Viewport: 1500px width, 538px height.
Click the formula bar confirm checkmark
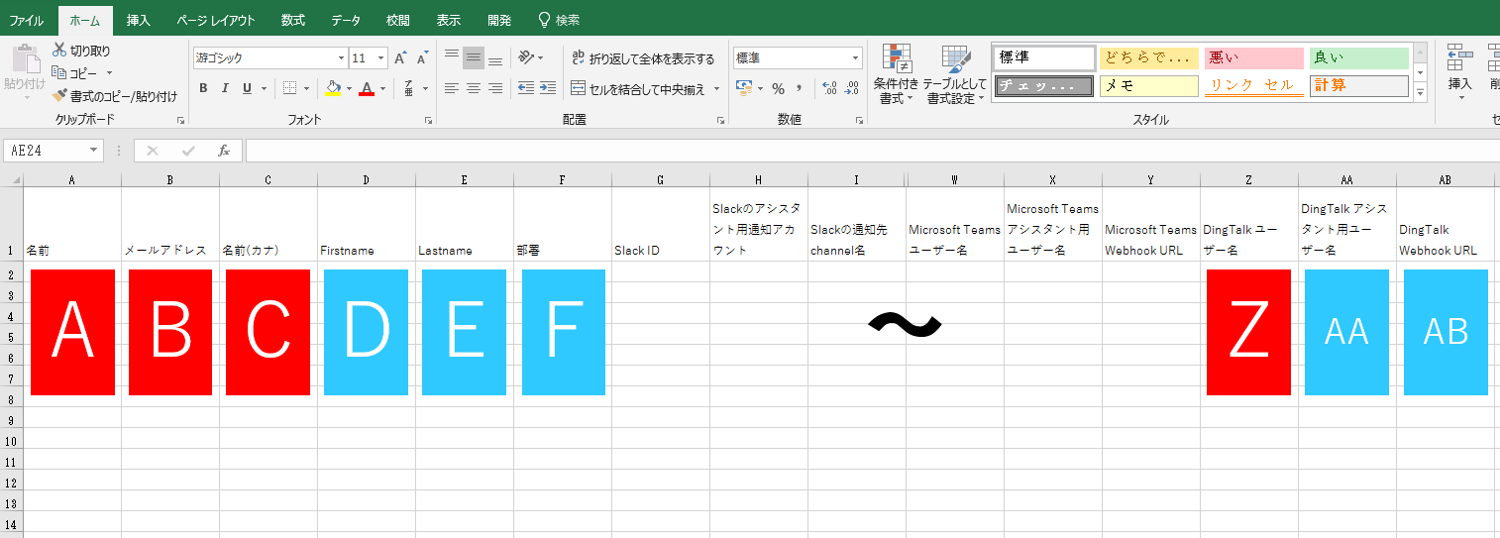188,150
